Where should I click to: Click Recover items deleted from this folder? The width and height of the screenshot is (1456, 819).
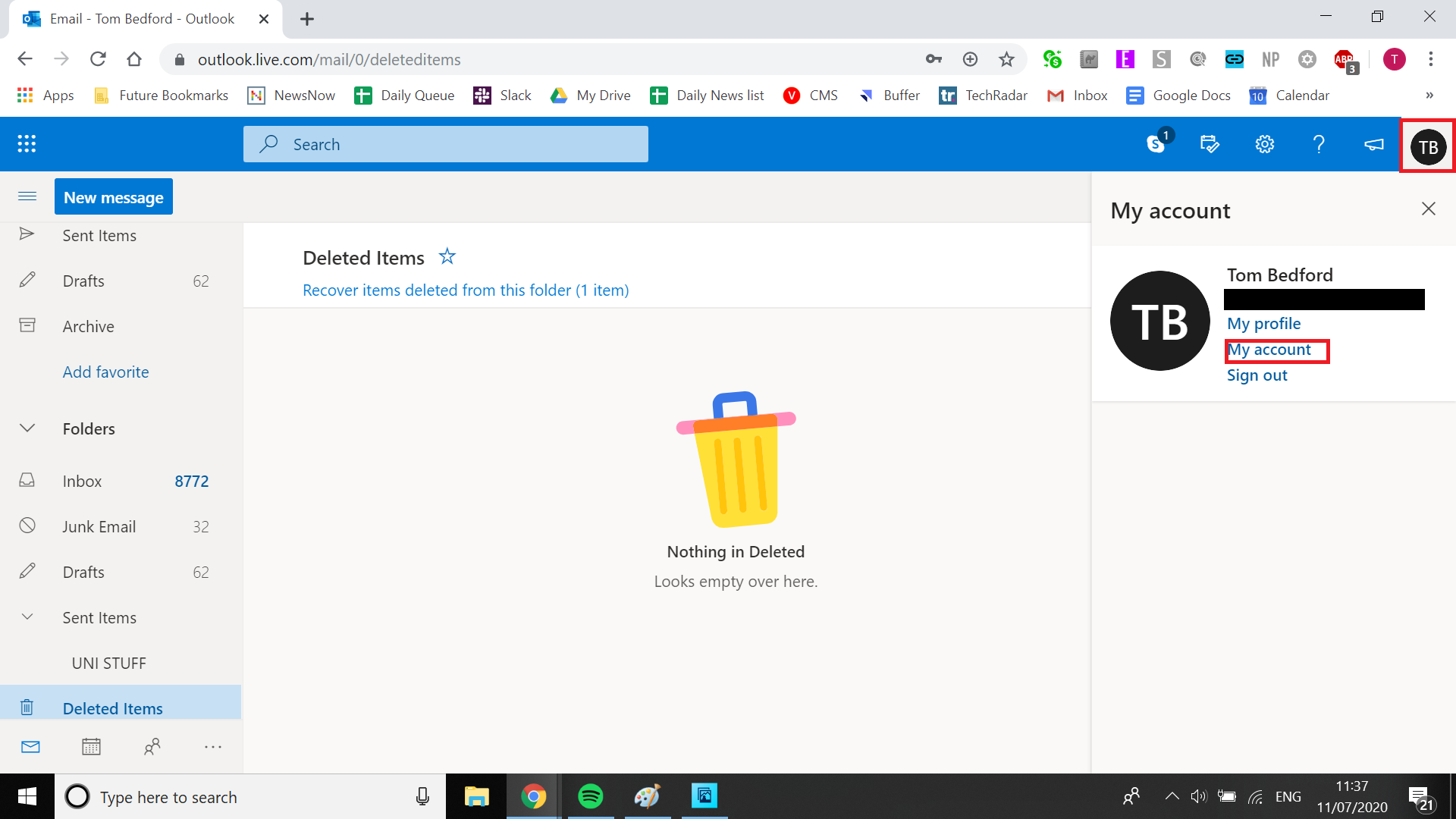[x=465, y=289]
